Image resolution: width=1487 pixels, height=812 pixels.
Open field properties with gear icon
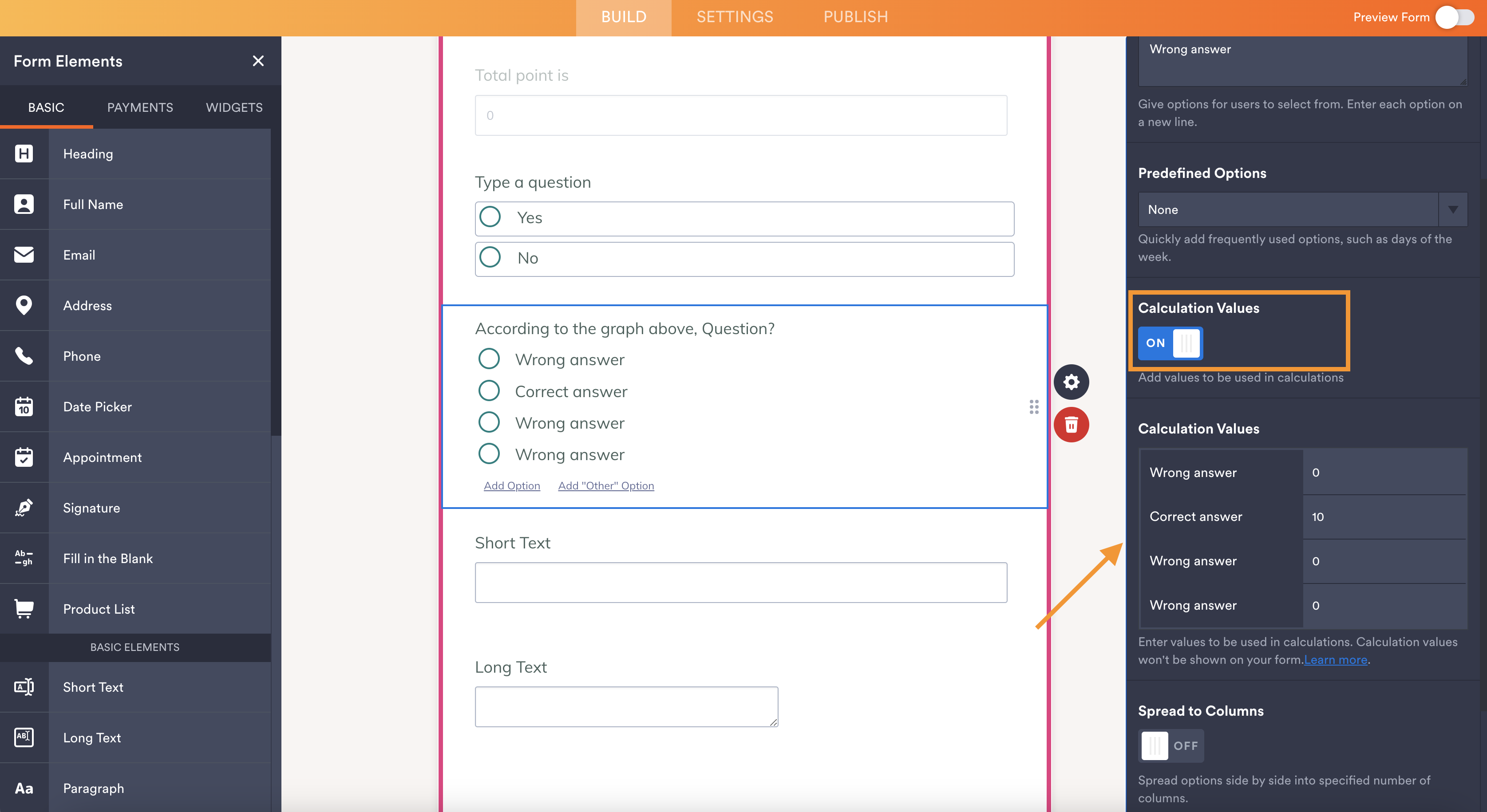tap(1071, 382)
